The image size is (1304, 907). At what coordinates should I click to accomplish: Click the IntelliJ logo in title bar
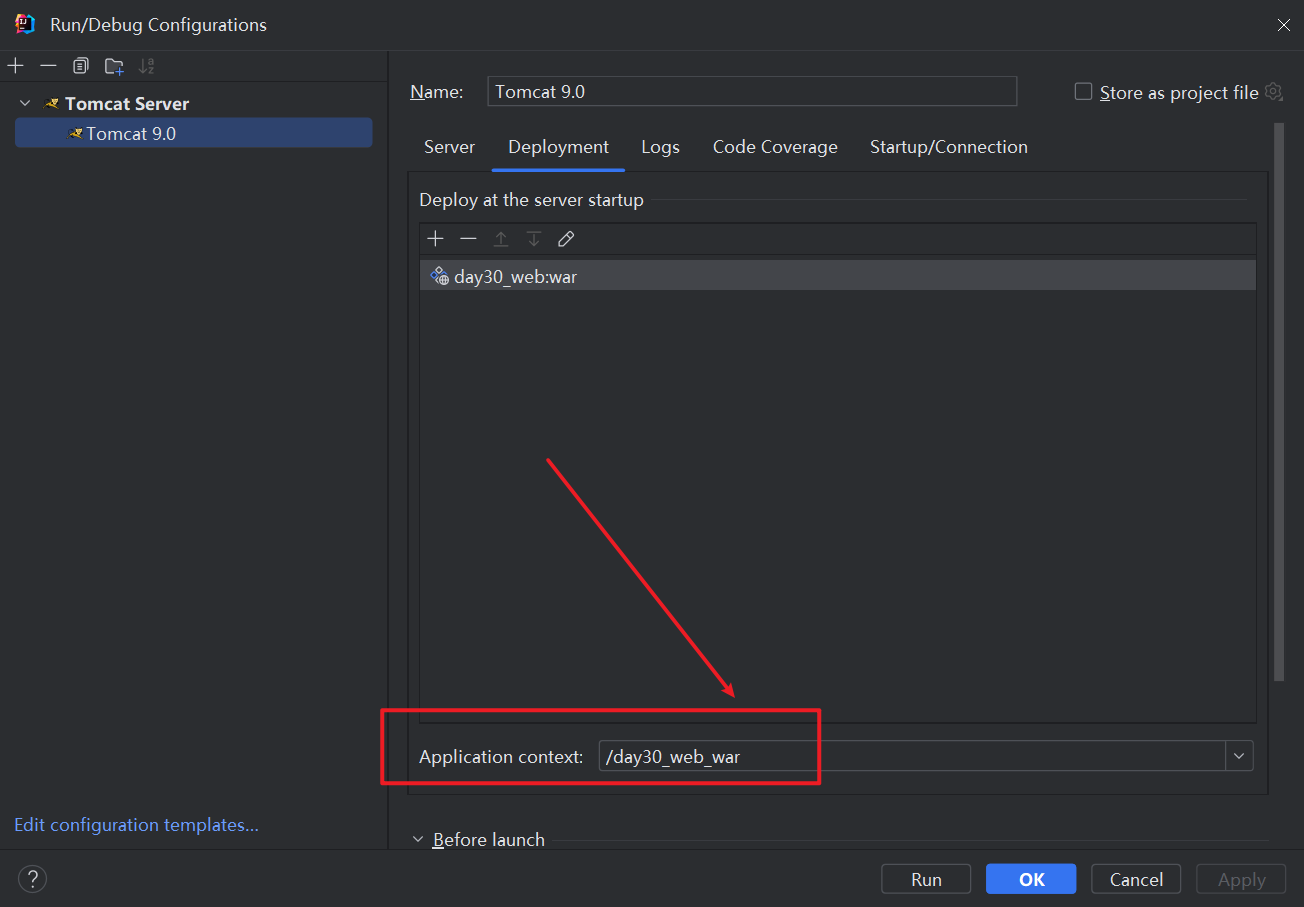(25, 24)
